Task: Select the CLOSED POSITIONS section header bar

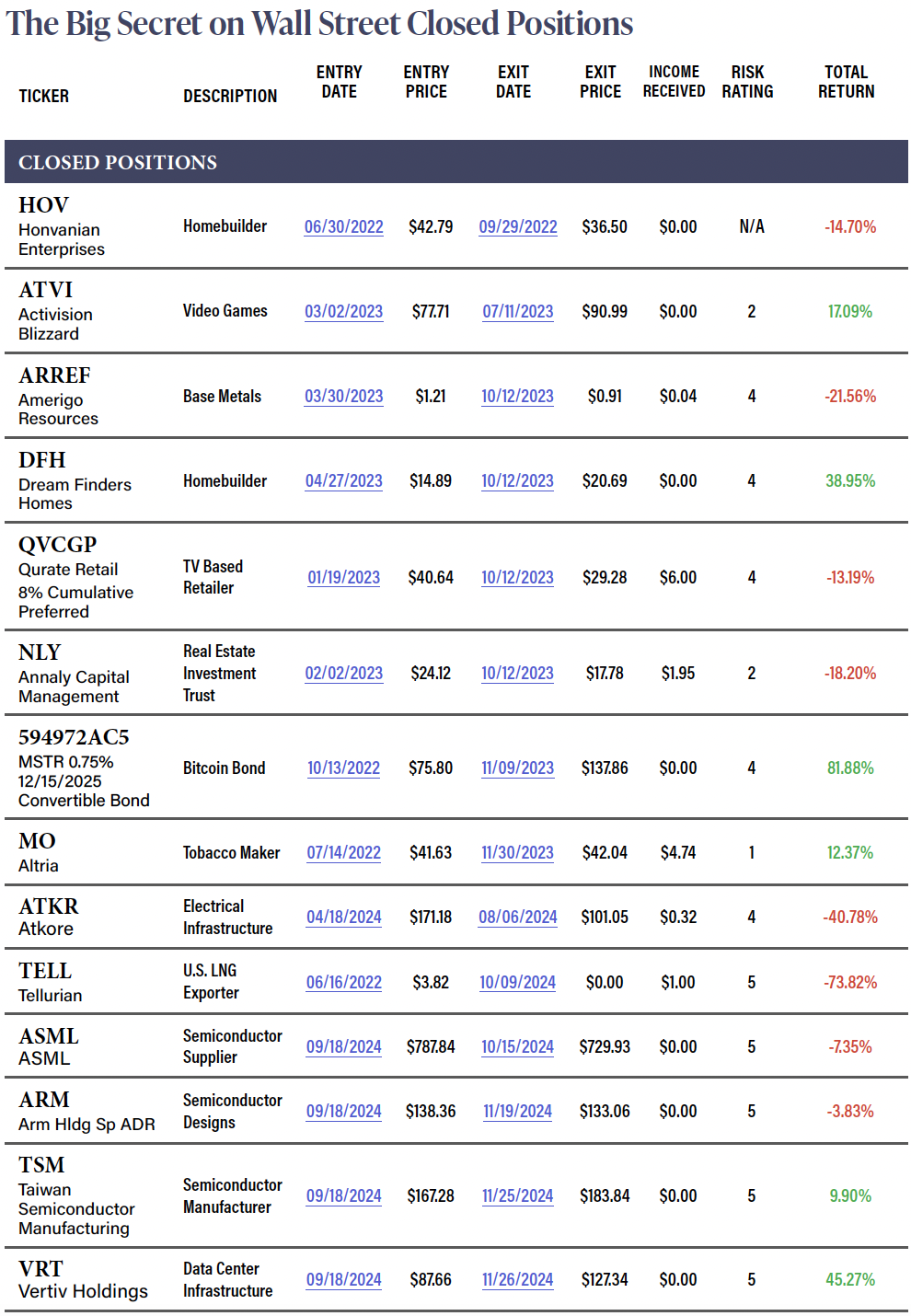Action: coord(455,162)
